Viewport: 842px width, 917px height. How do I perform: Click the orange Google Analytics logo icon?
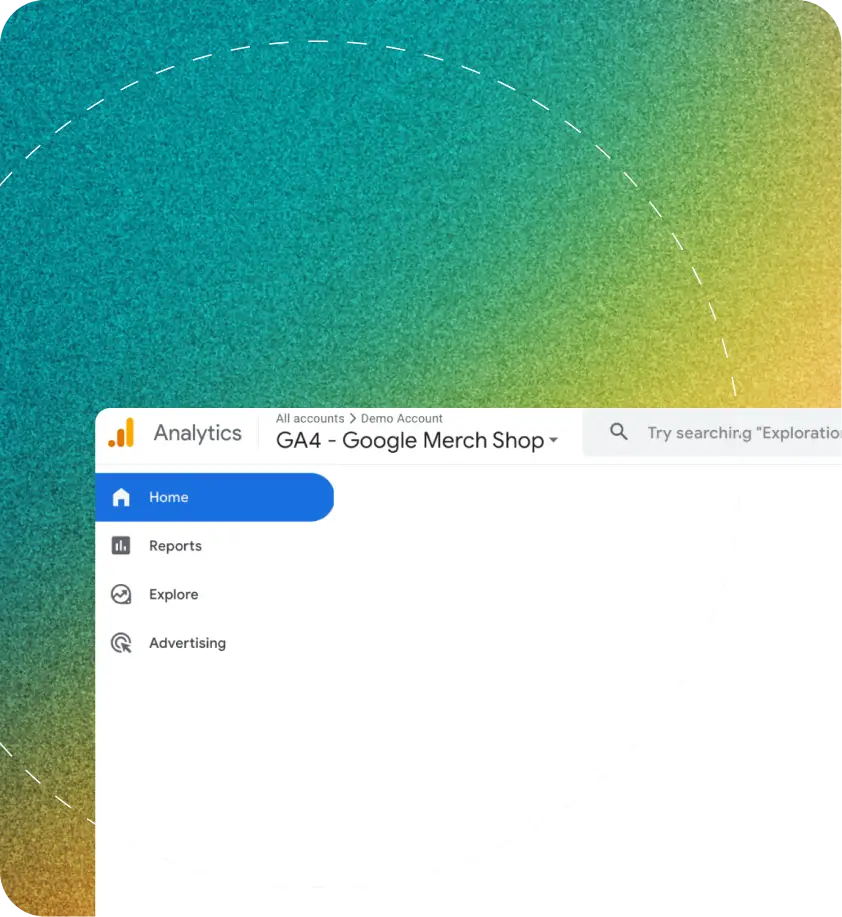[121, 433]
